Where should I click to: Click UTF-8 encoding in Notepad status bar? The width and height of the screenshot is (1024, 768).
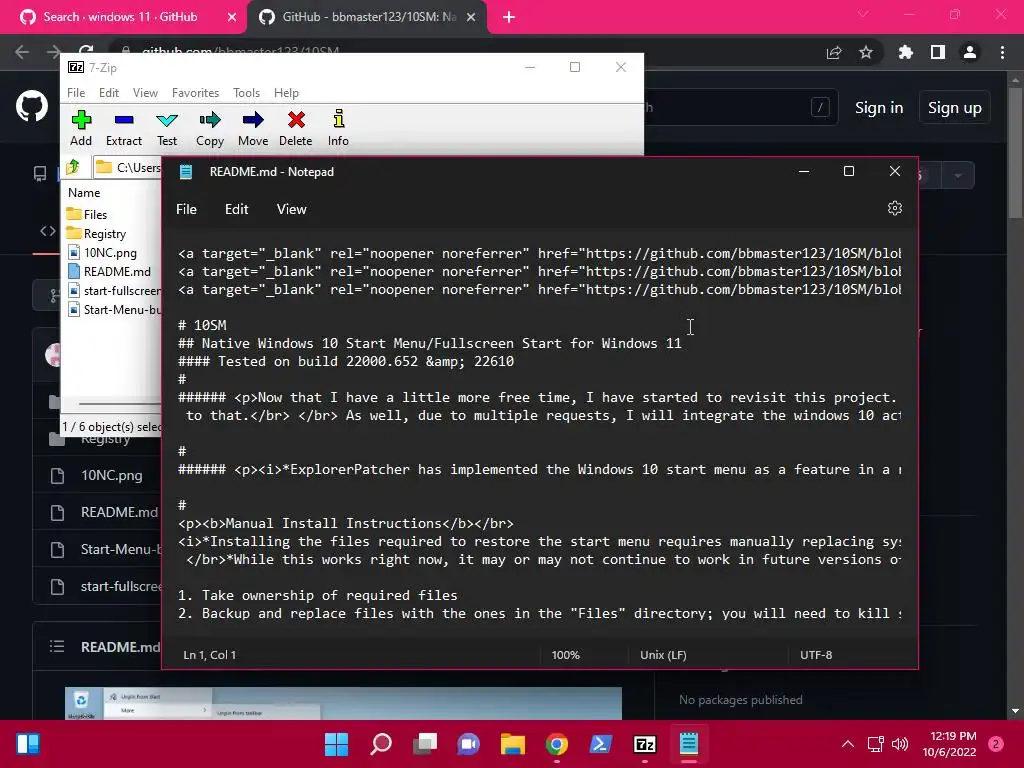pos(816,654)
